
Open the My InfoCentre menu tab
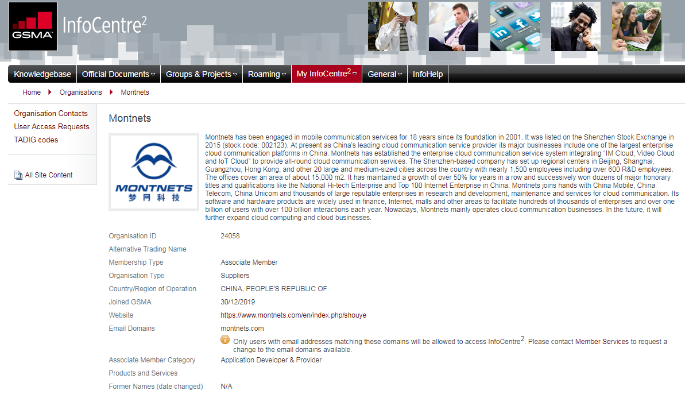327,74
